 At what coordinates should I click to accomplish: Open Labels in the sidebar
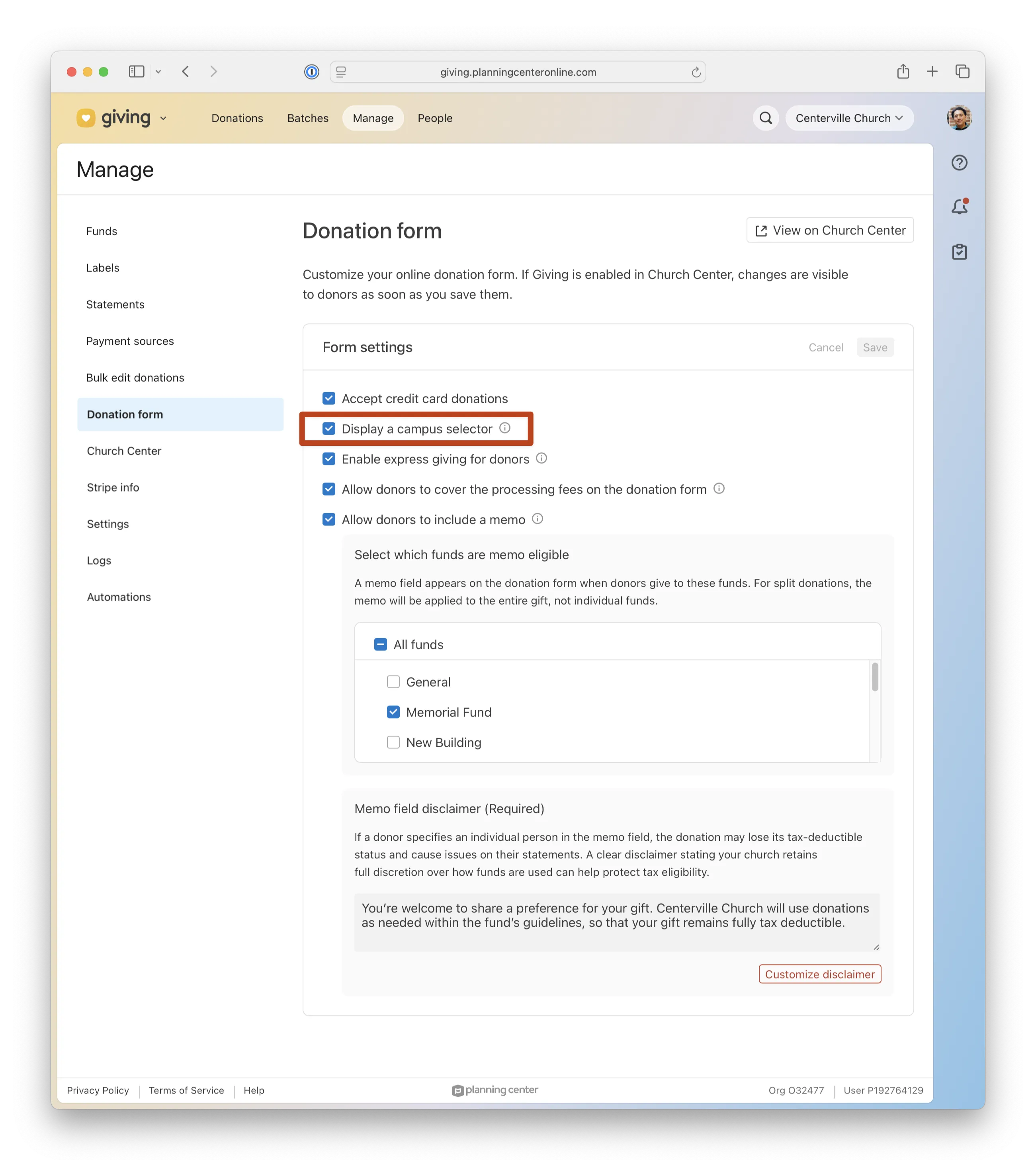pos(102,267)
